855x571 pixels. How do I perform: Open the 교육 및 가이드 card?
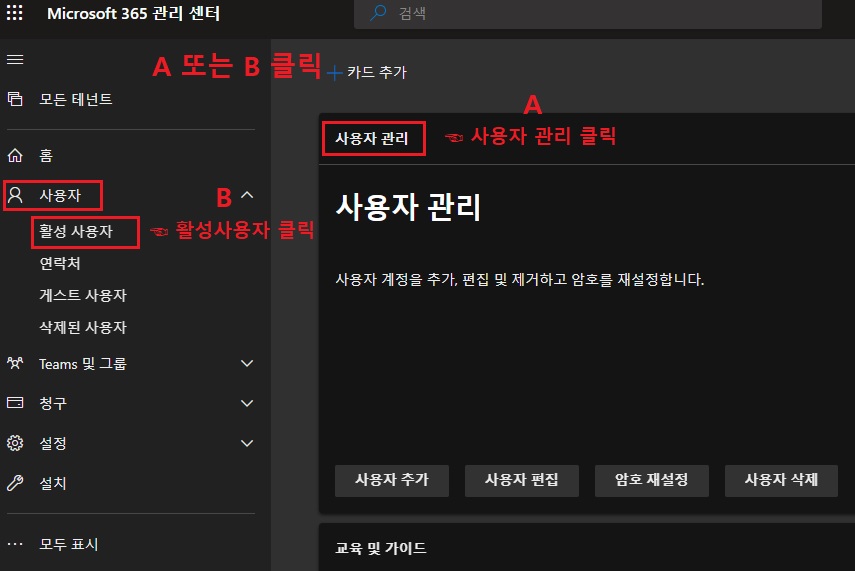381,548
